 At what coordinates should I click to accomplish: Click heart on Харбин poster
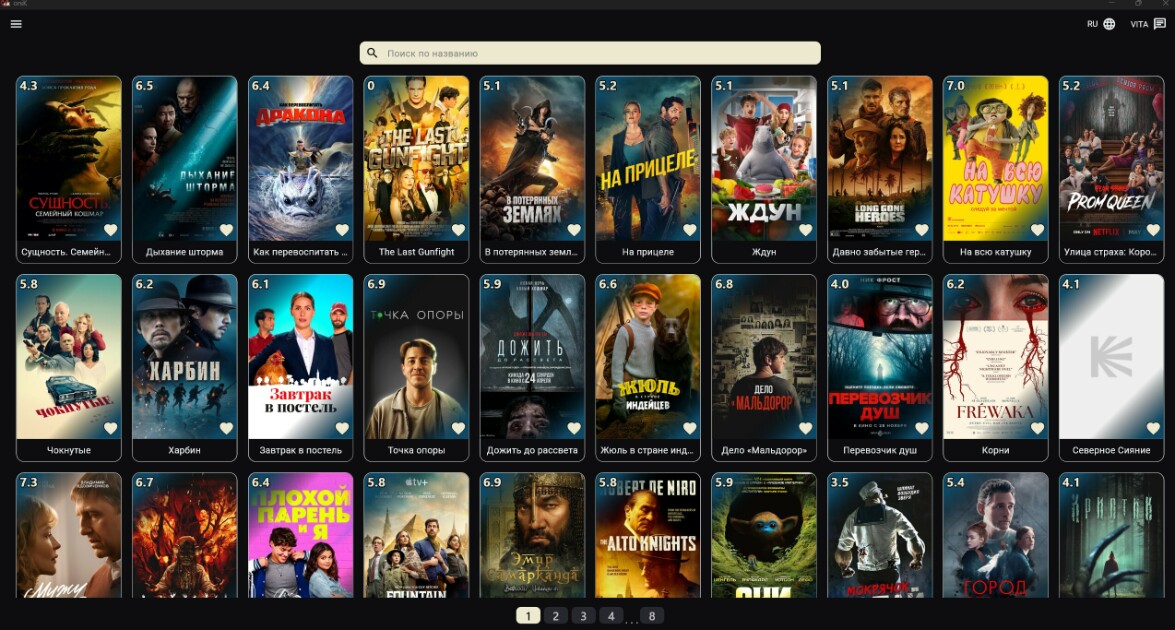(x=226, y=428)
